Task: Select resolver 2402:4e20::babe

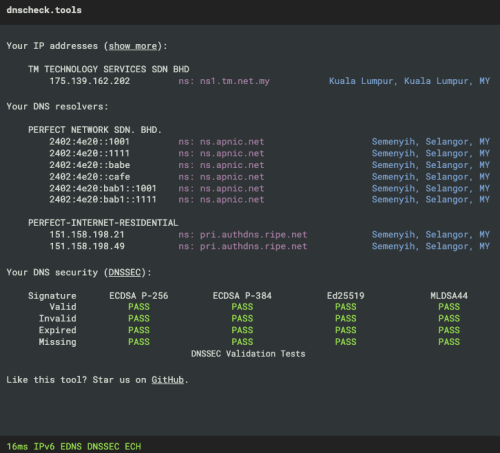Action: [x=90, y=165]
